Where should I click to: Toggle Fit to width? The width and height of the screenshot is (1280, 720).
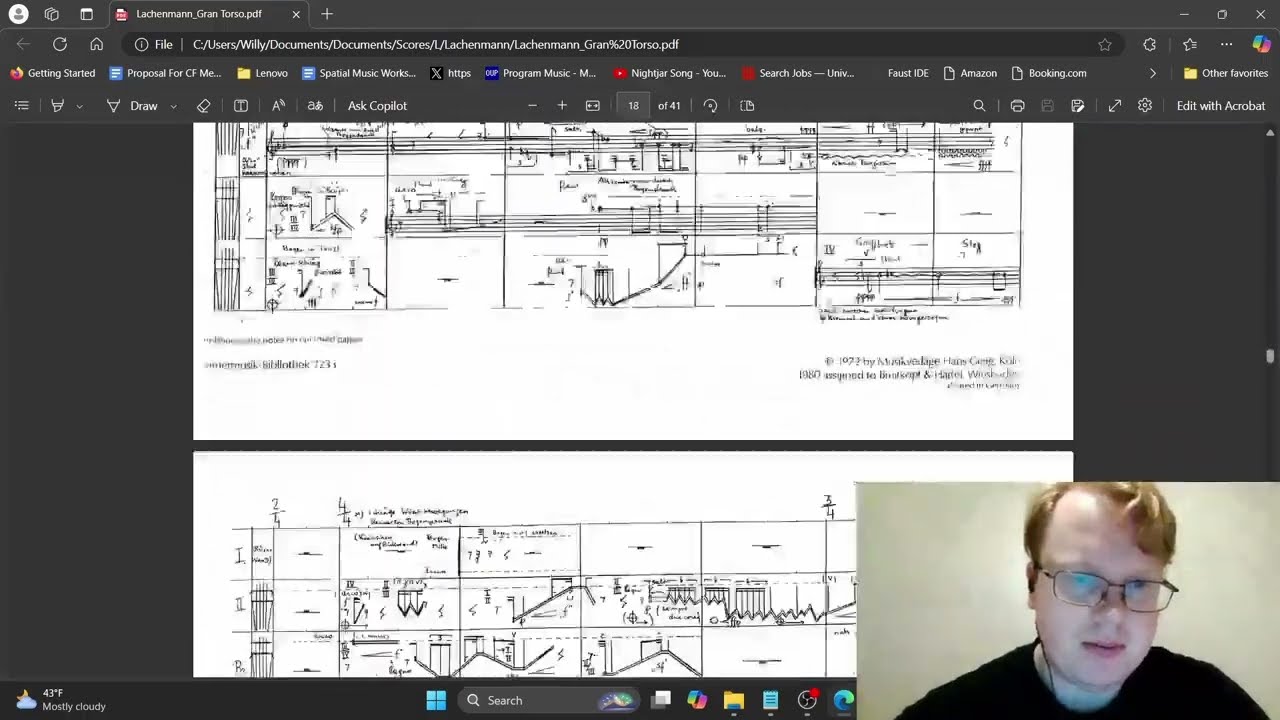tap(592, 105)
